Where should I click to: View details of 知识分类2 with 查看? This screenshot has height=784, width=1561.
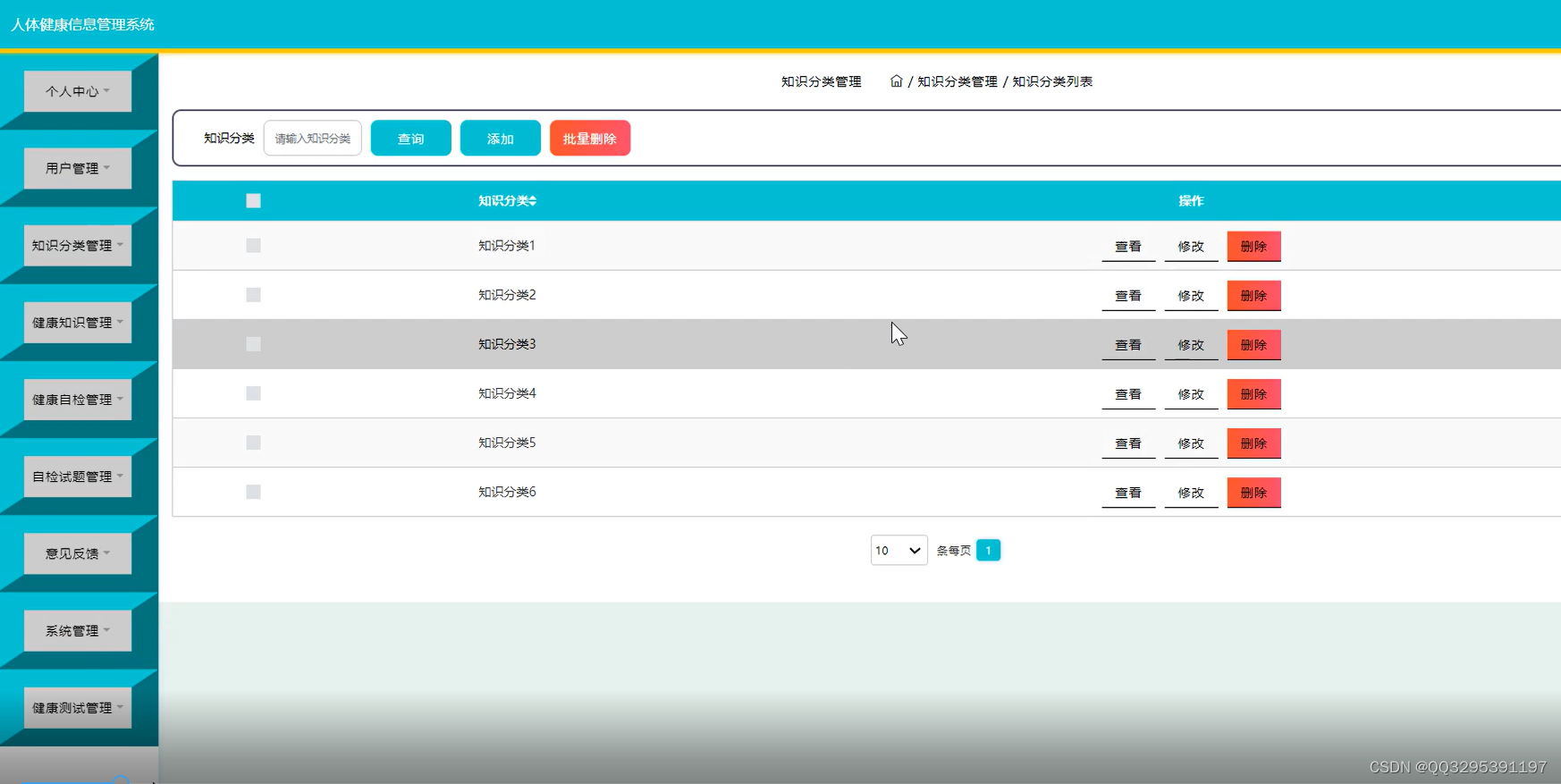1128,296
